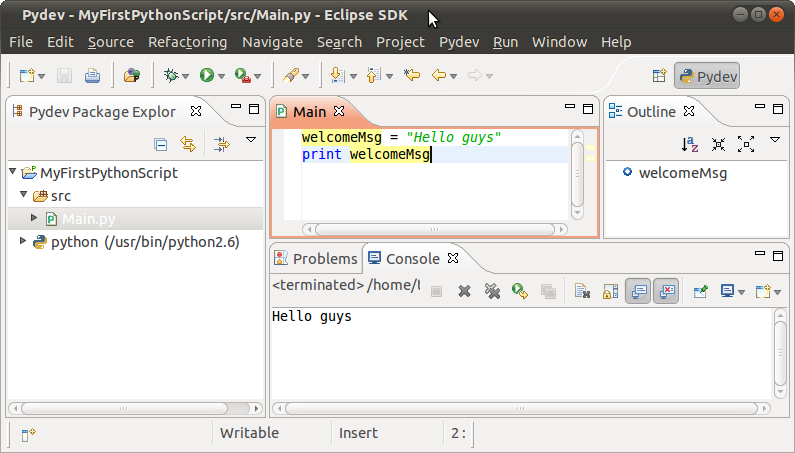Click the Last Edit Location icon
The height and width of the screenshot is (453, 795).
[412, 76]
